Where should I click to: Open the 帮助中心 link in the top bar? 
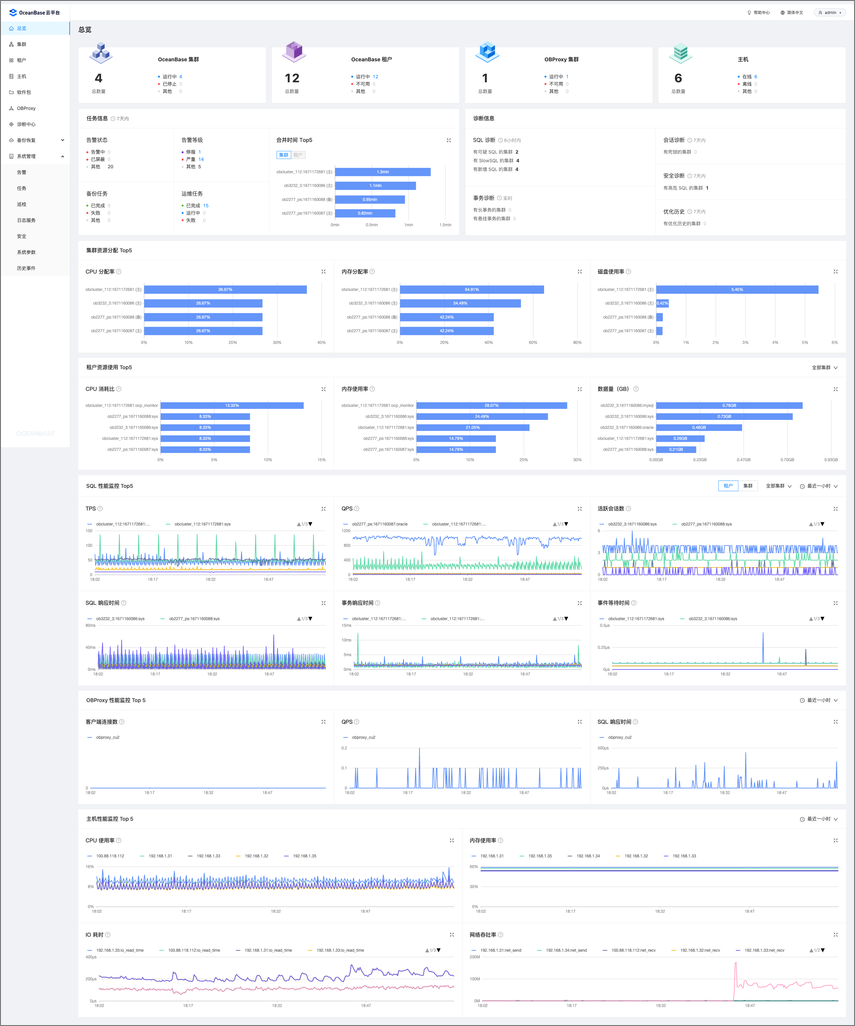point(759,12)
